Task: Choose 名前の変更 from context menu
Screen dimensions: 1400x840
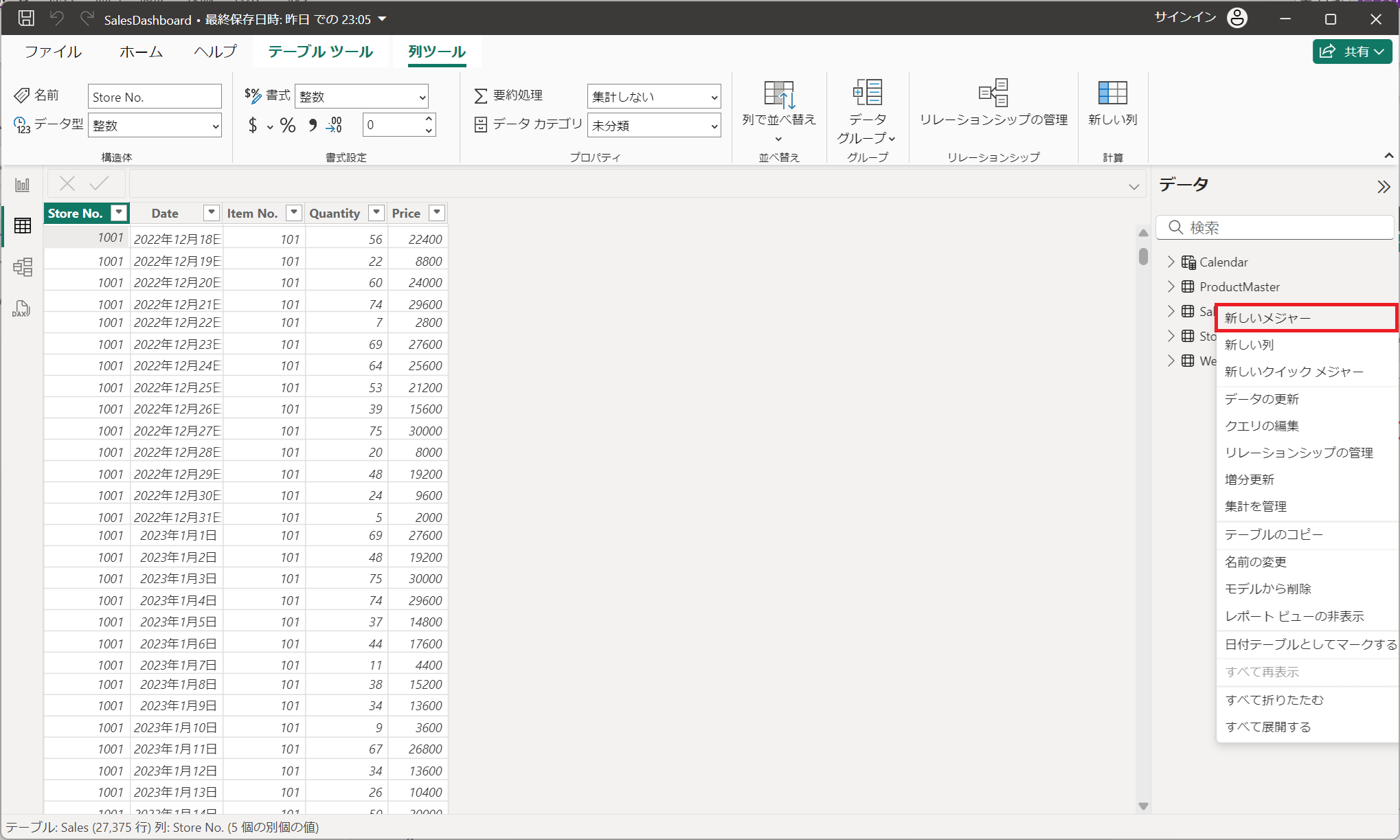Action: point(1256,562)
